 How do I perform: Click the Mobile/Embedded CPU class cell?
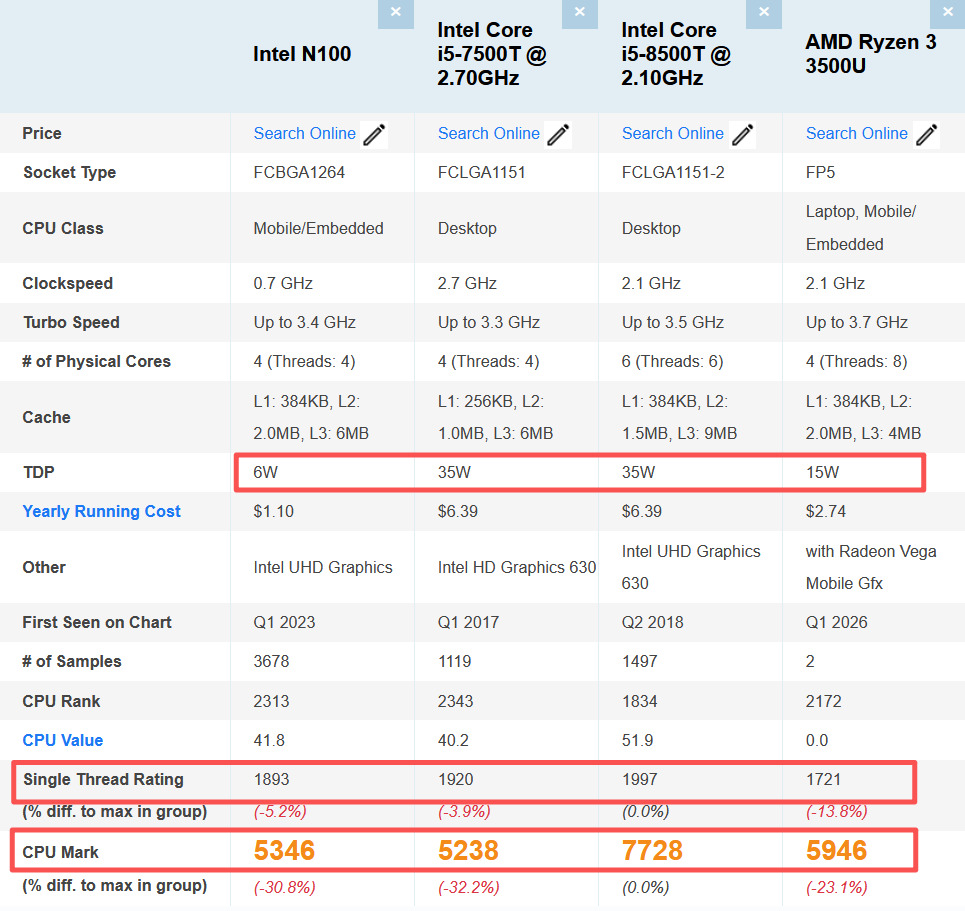point(318,228)
